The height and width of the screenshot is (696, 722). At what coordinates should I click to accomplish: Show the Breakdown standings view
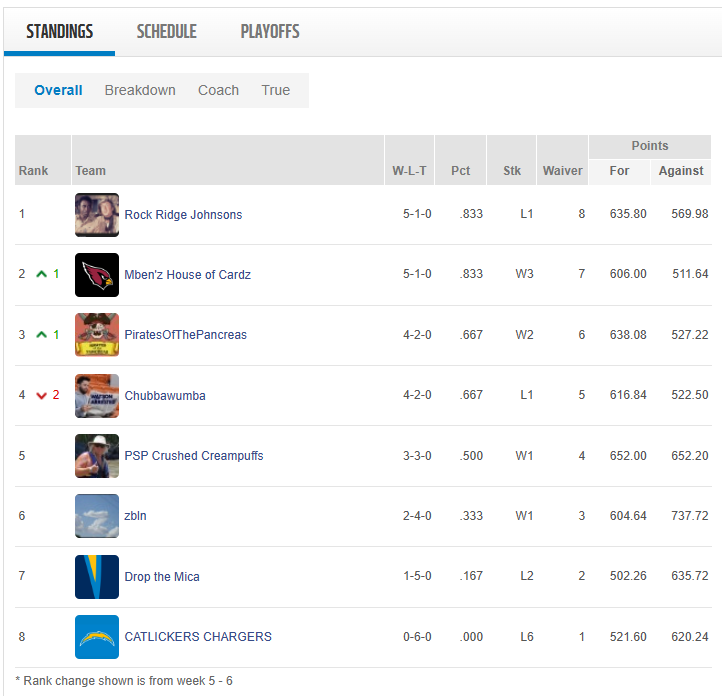[140, 90]
